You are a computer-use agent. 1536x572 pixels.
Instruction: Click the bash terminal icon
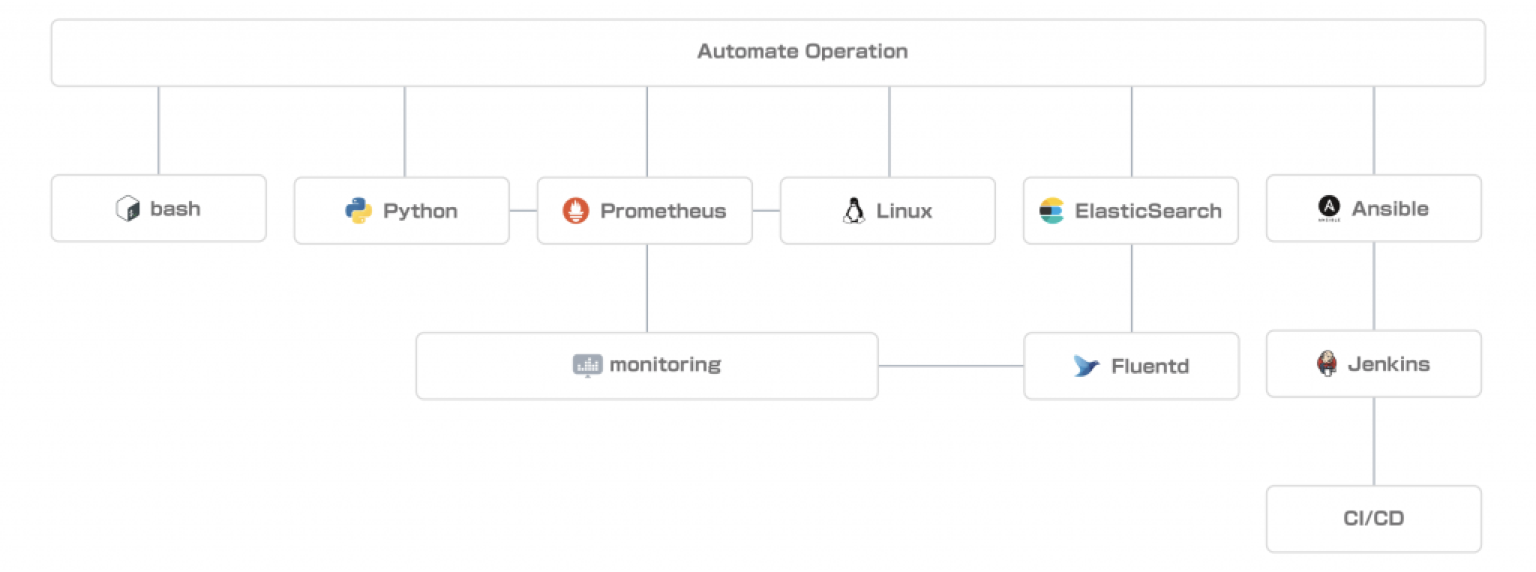tap(127, 209)
